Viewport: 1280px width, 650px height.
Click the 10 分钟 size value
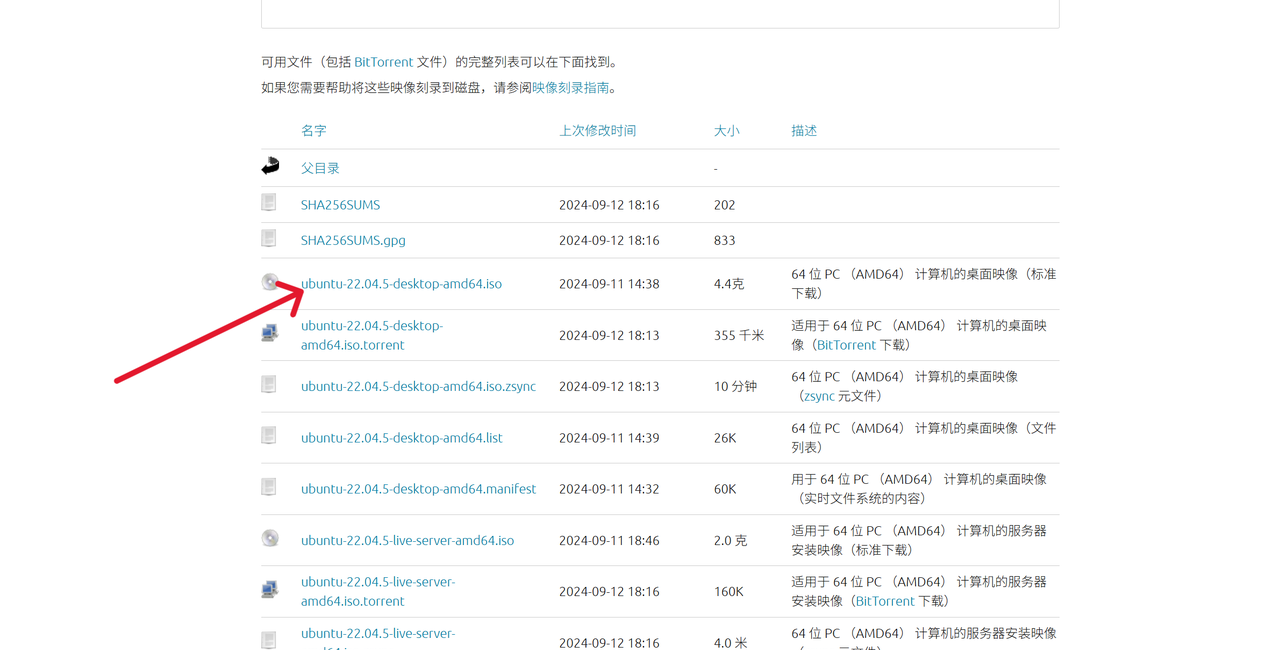(x=736, y=386)
